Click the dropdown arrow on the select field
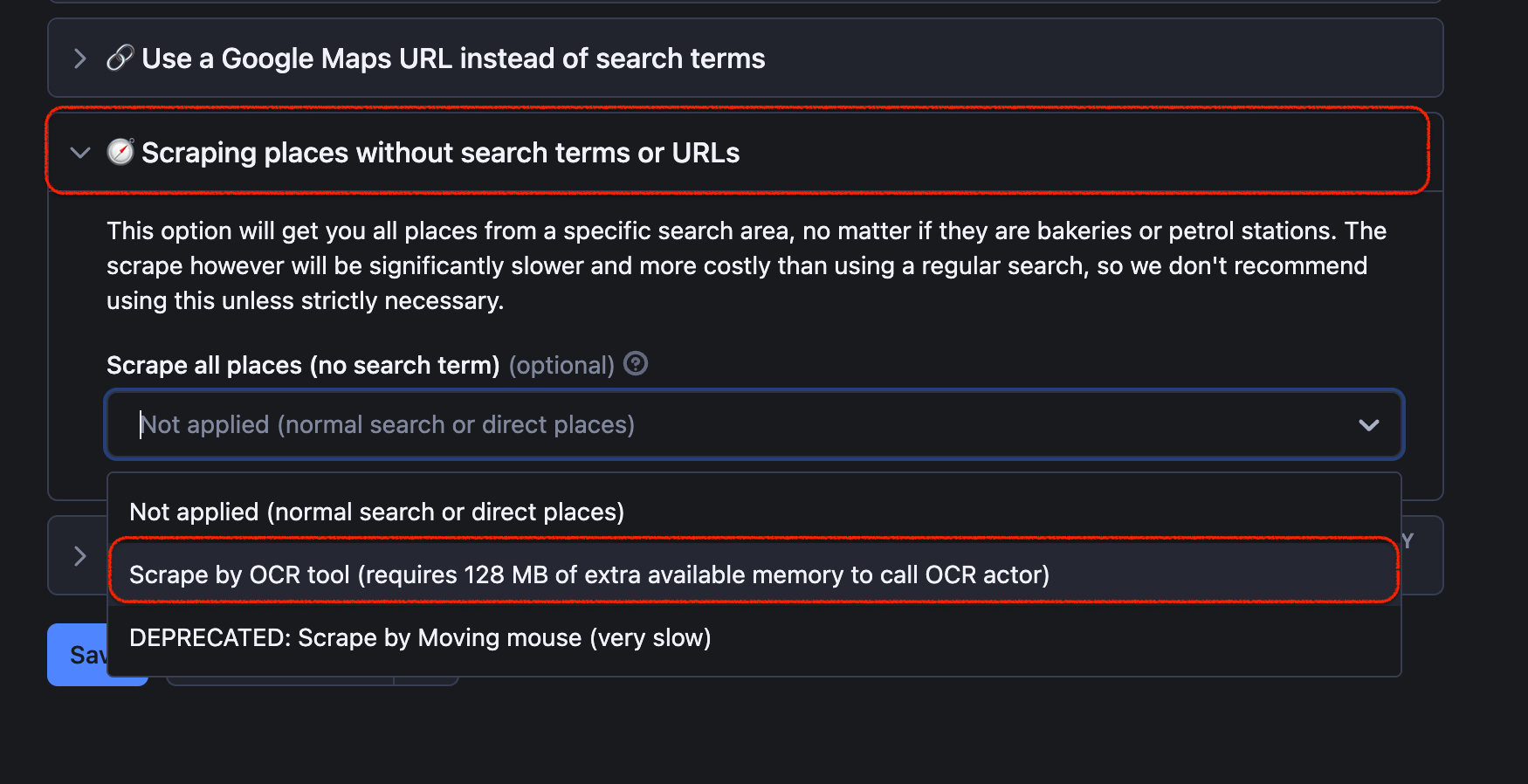1528x784 pixels. pyautogui.click(x=1369, y=425)
